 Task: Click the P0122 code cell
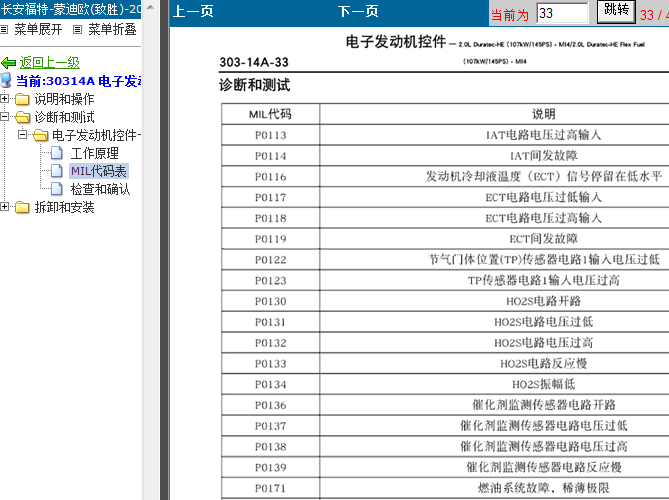(270, 259)
